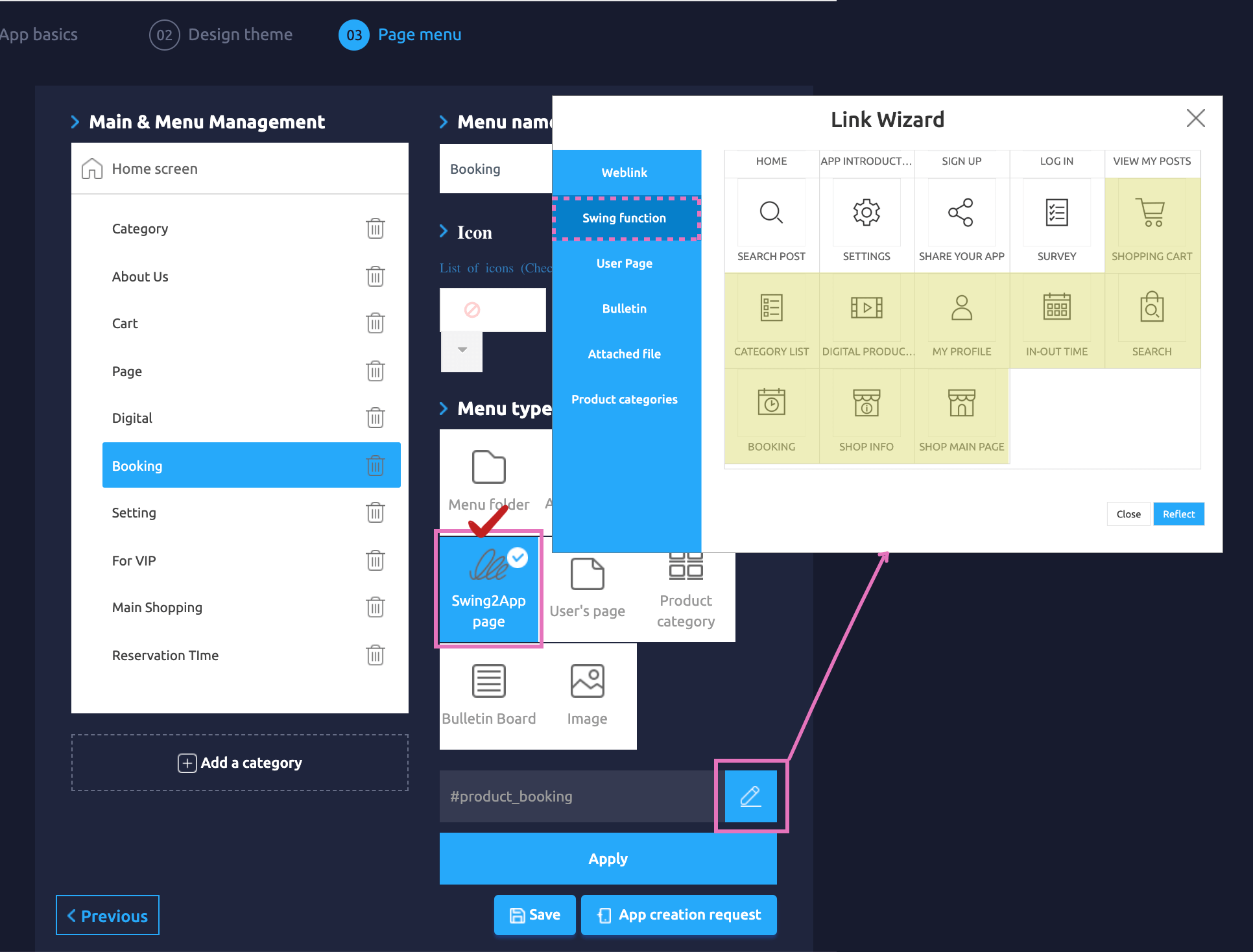Select the User's page menu type

tap(587, 588)
